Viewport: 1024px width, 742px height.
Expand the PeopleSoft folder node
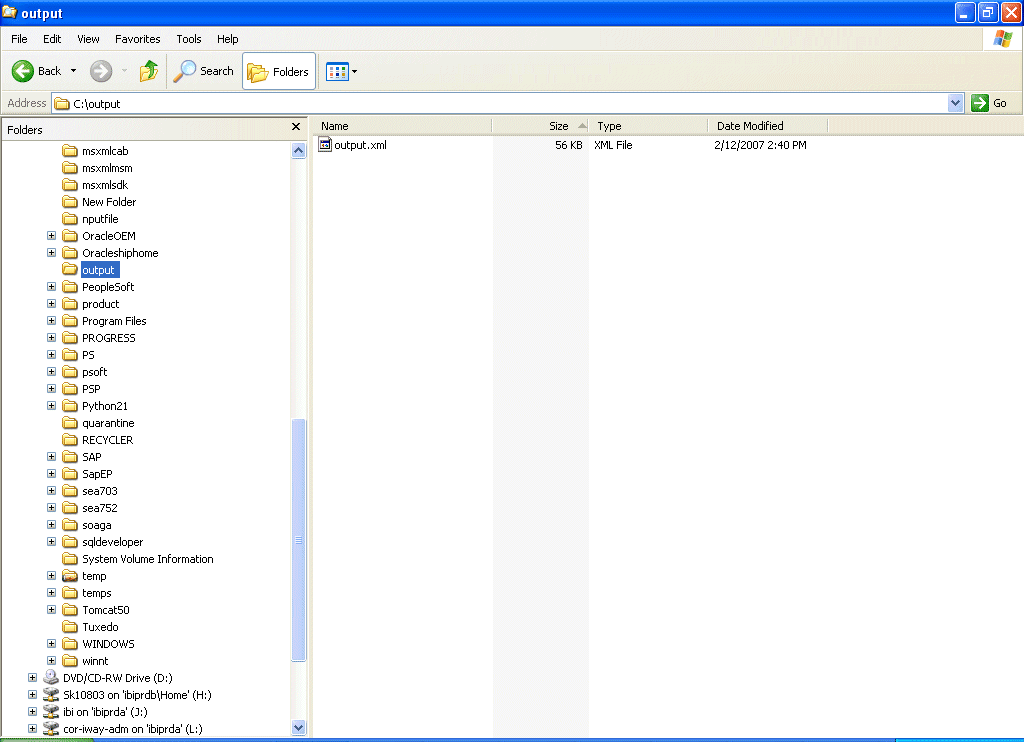(x=52, y=287)
